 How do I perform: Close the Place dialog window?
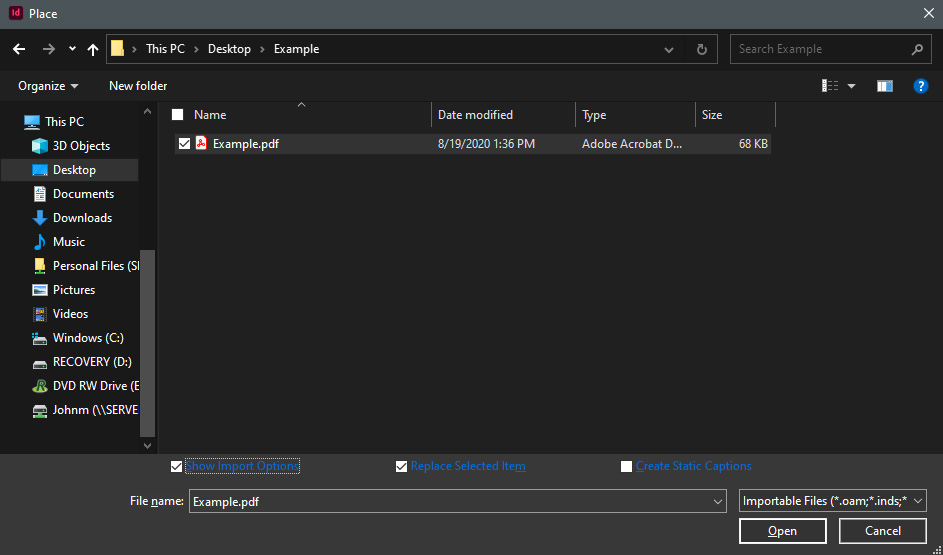click(929, 13)
